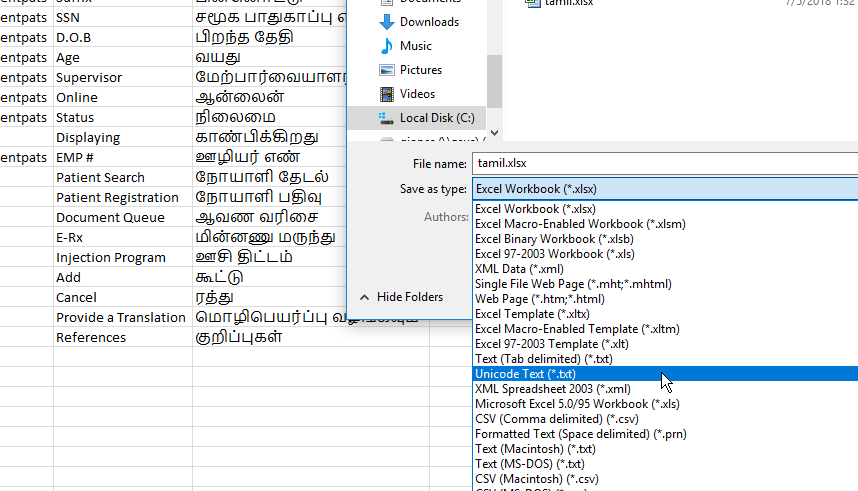Viewport: 858px width, 491px height.
Task: Click the tamil.xlsx file icon
Action: 530,3
